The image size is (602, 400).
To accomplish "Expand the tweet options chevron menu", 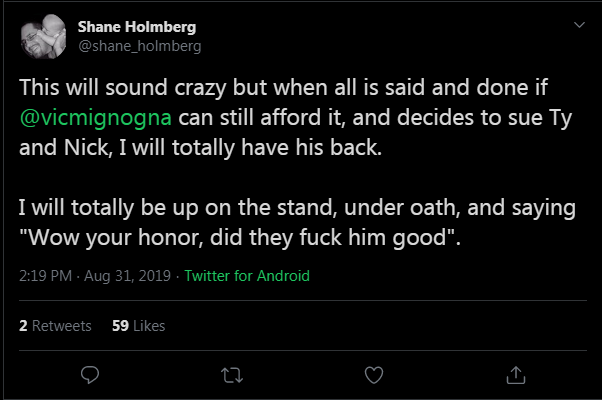I will 579,25.
